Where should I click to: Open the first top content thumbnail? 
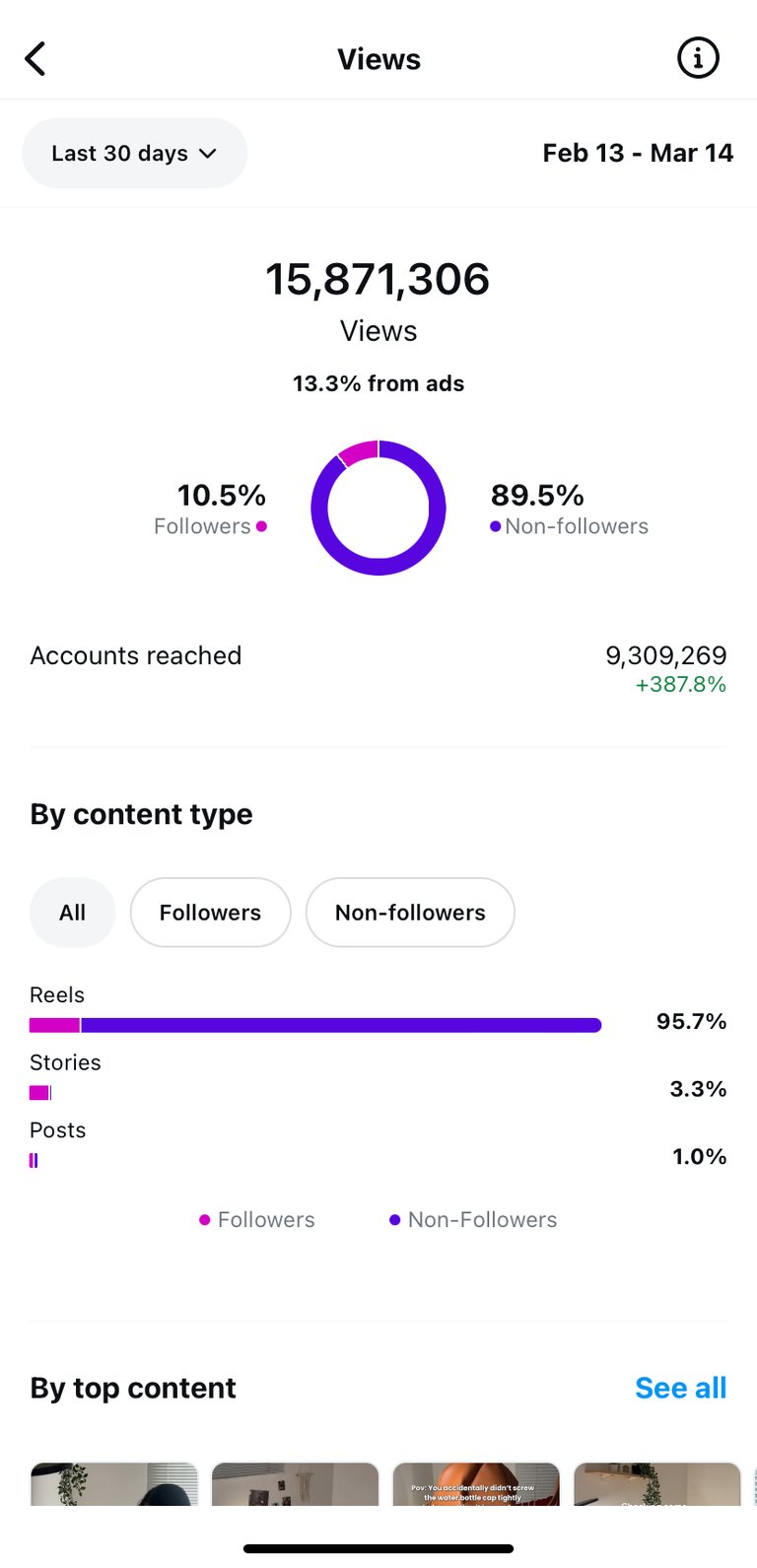pyautogui.click(x=114, y=1483)
